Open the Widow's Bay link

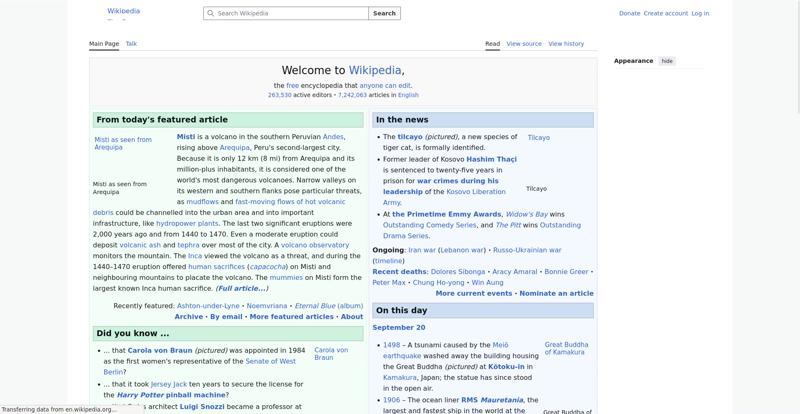point(527,214)
